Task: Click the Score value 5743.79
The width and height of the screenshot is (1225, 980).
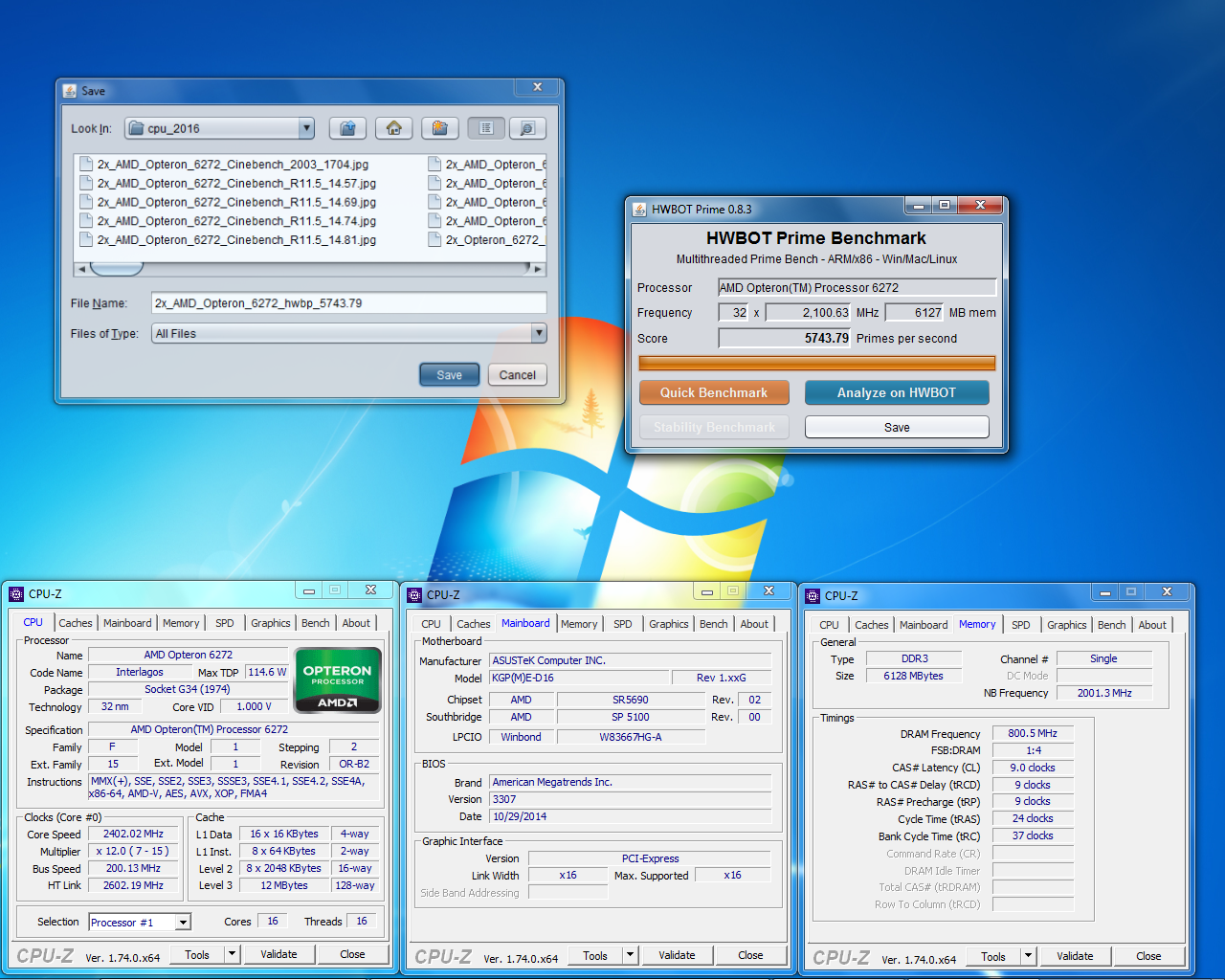Action: [785, 338]
